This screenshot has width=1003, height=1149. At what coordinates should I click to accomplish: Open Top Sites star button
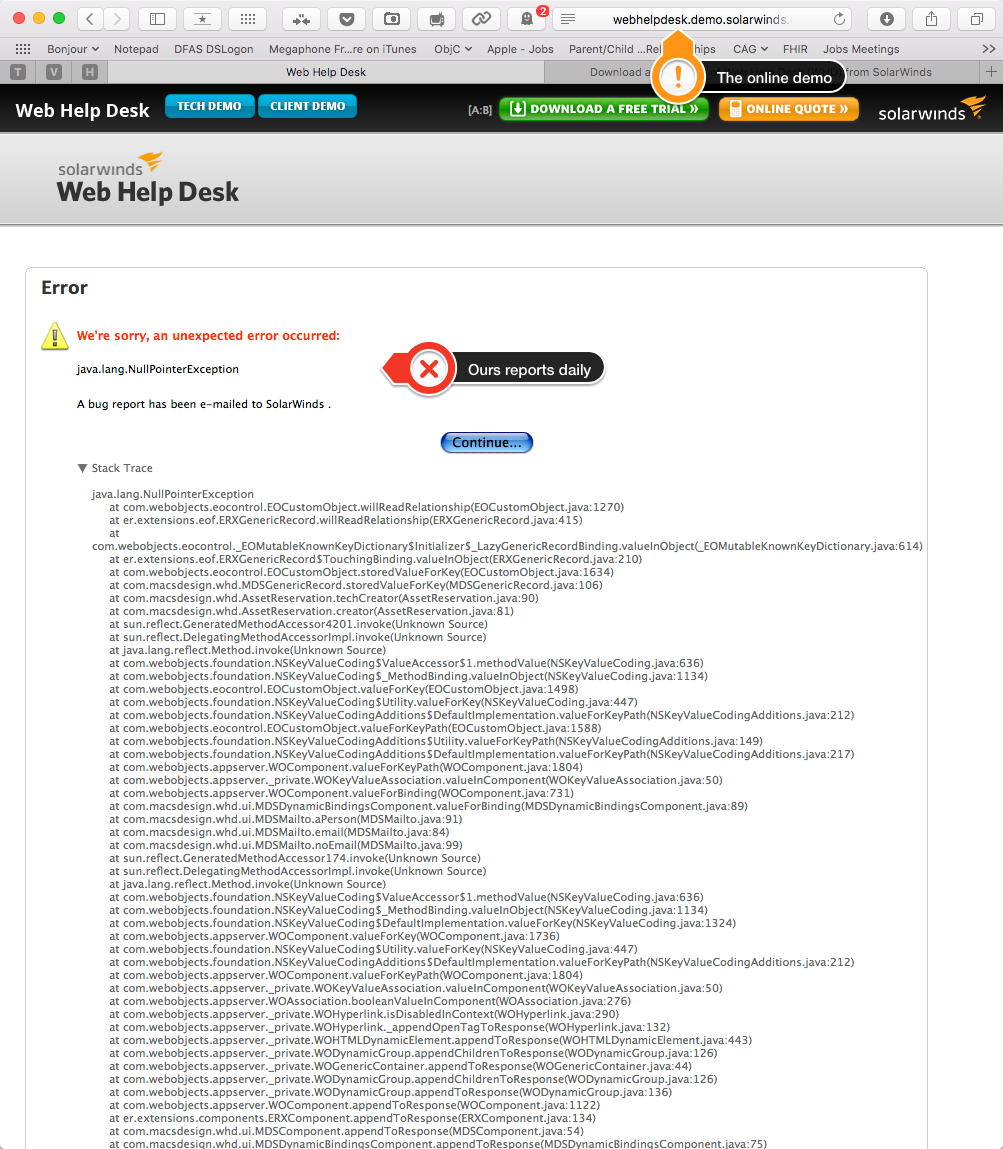click(203, 19)
